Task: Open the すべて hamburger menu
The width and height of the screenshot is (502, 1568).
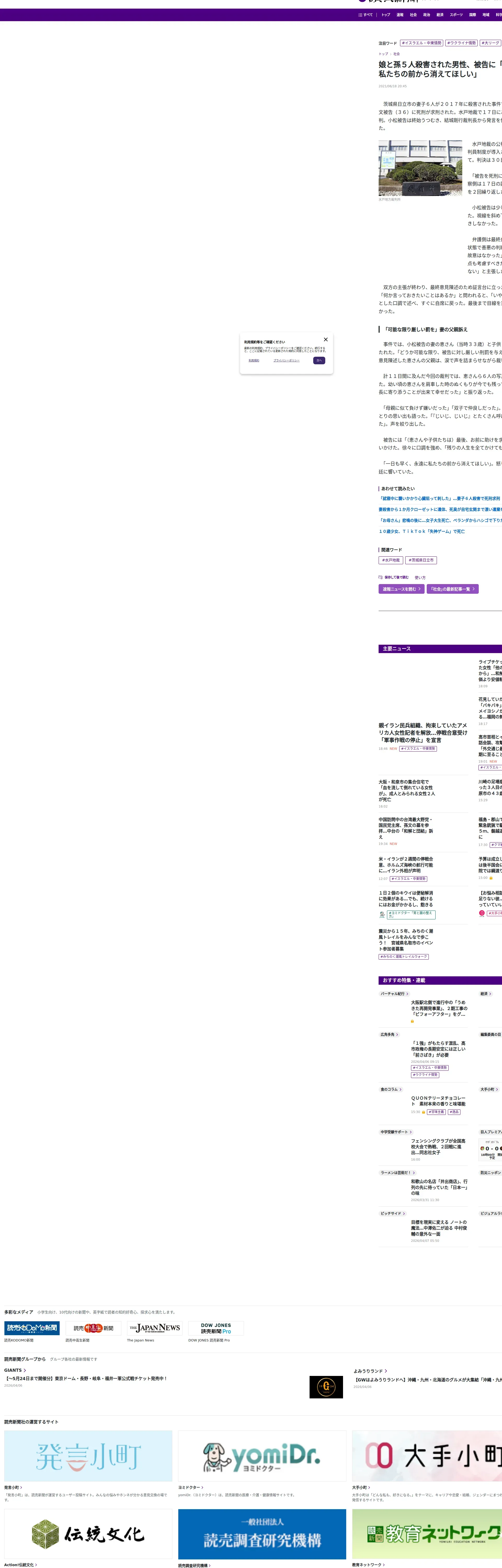Action: [x=365, y=15]
